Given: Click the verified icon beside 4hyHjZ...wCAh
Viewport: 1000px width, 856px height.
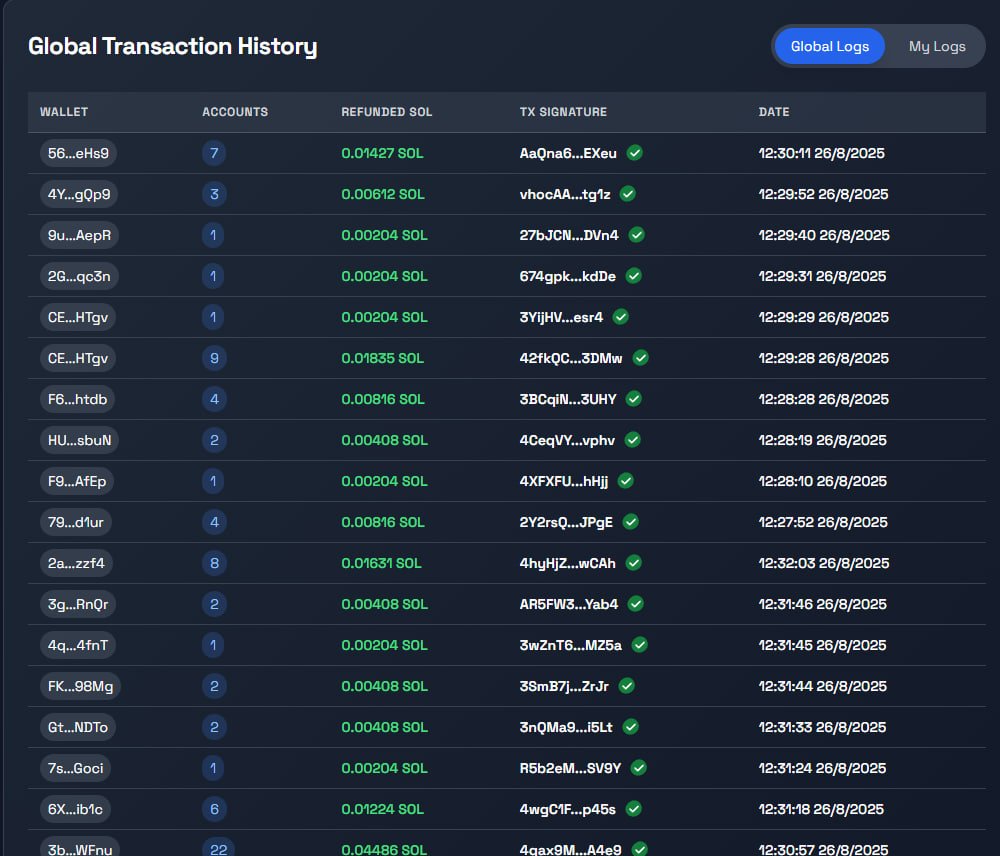Looking at the screenshot, I should click(x=633, y=563).
